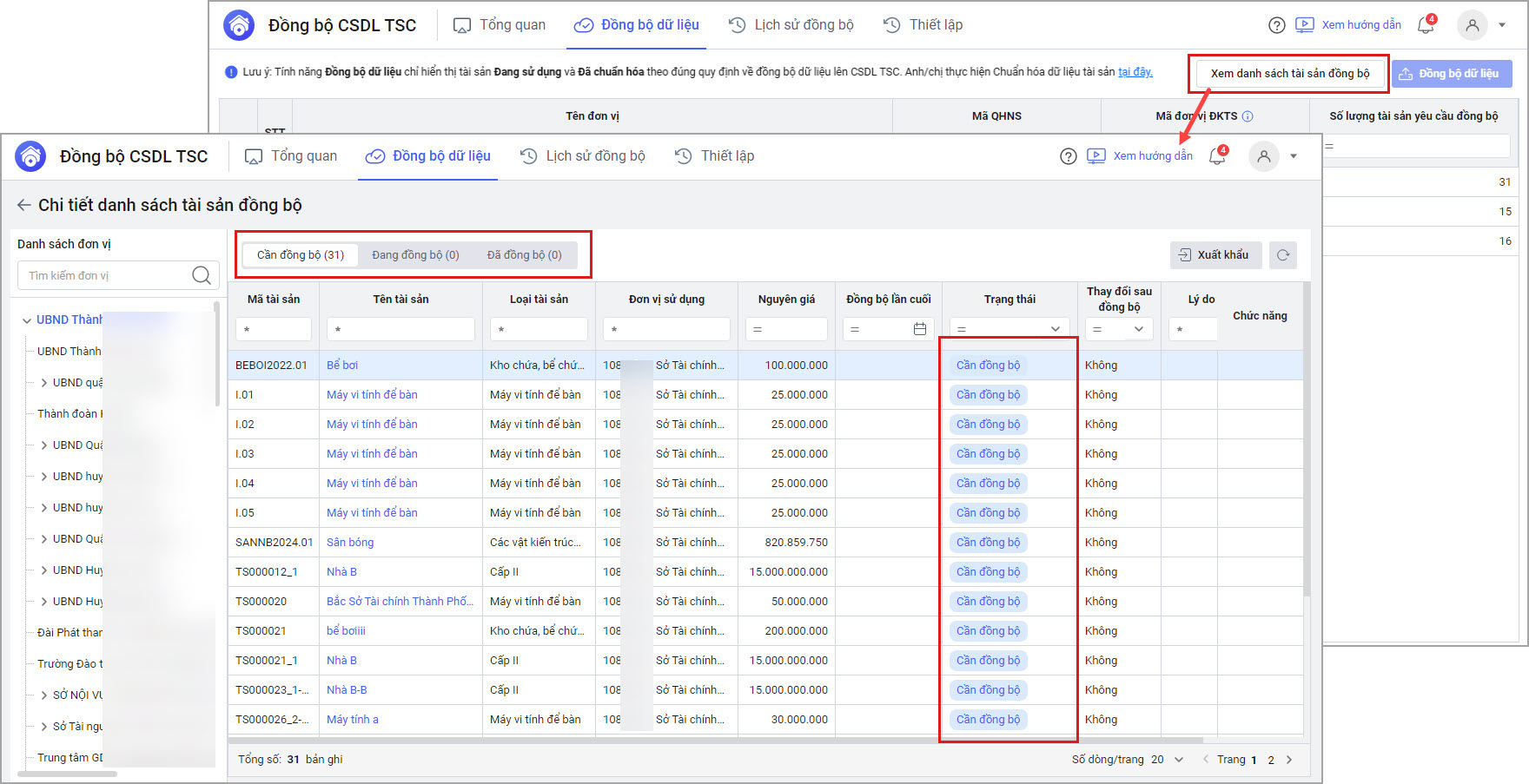Click the search magnifier in unit list

[202, 275]
